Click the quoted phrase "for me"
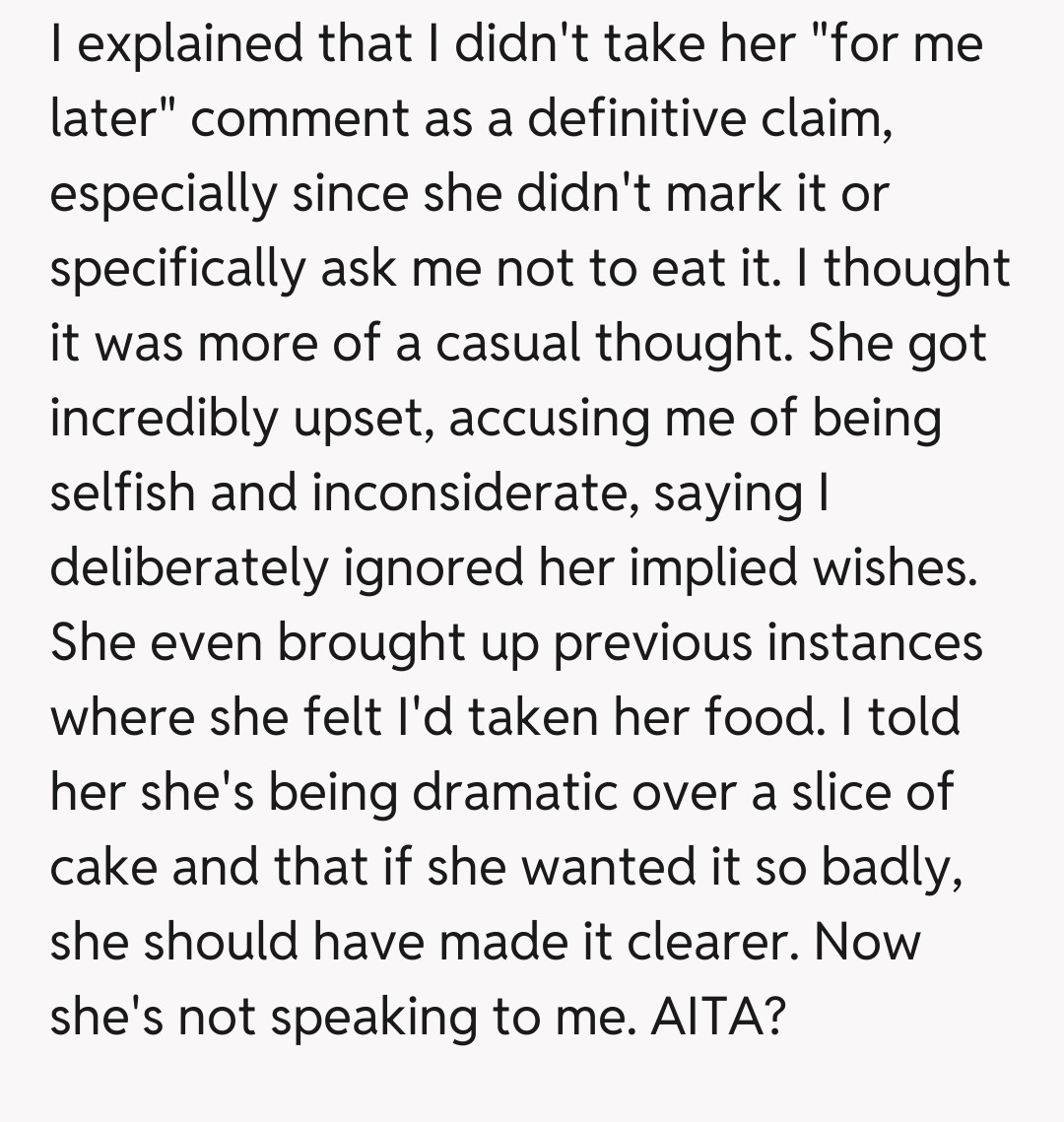Image resolution: width=1064 pixels, height=1122 pixels. [891, 46]
